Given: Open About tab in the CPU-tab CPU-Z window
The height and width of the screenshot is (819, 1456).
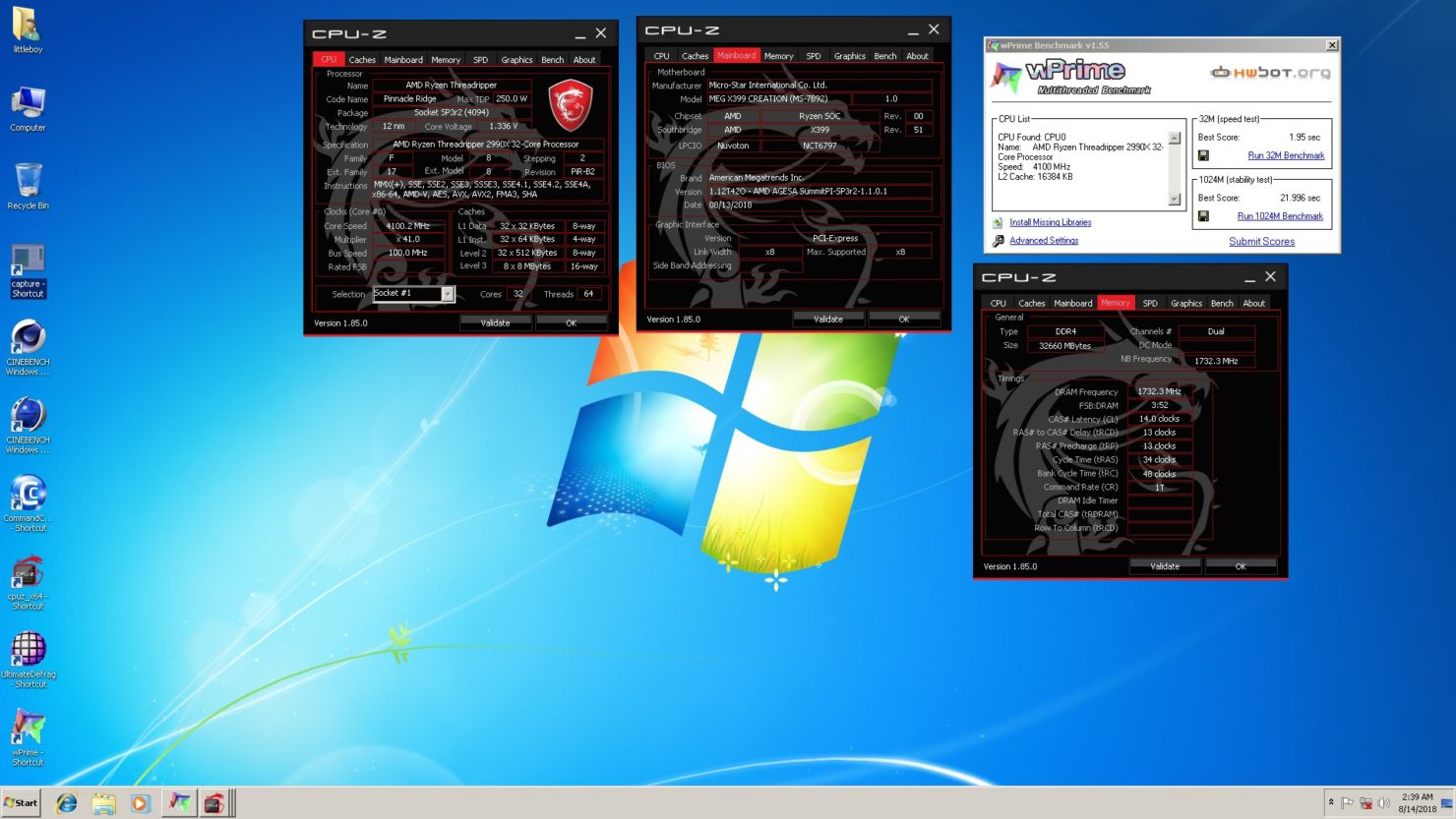Looking at the screenshot, I should coord(584,60).
